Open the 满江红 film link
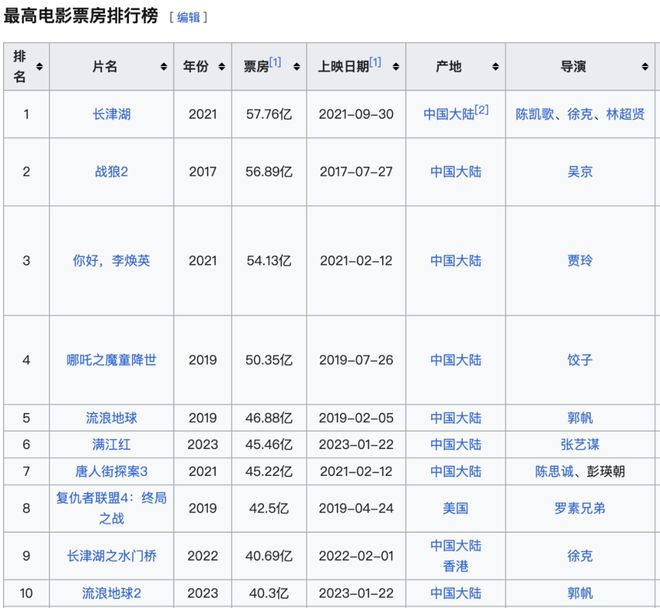The height and width of the screenshot is (608, 660). coord(112,445)
